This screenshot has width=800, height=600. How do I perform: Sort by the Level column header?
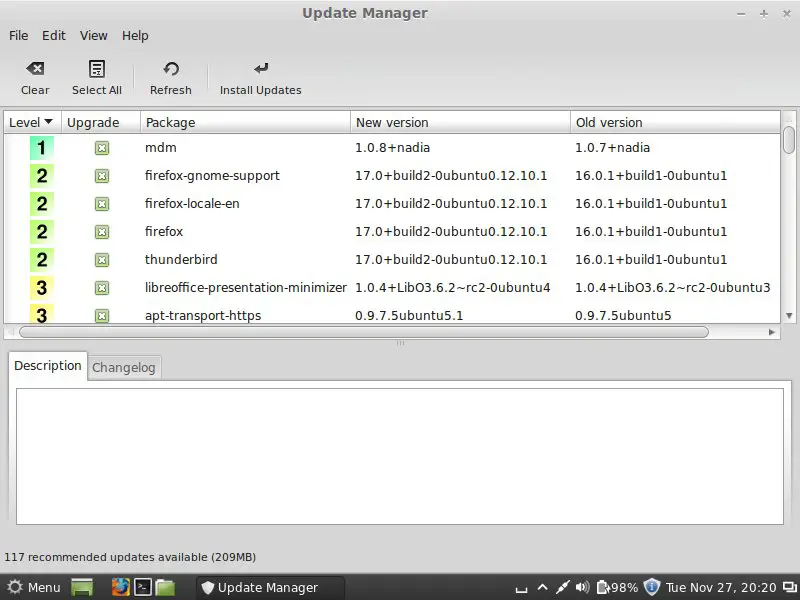point(33,122)
